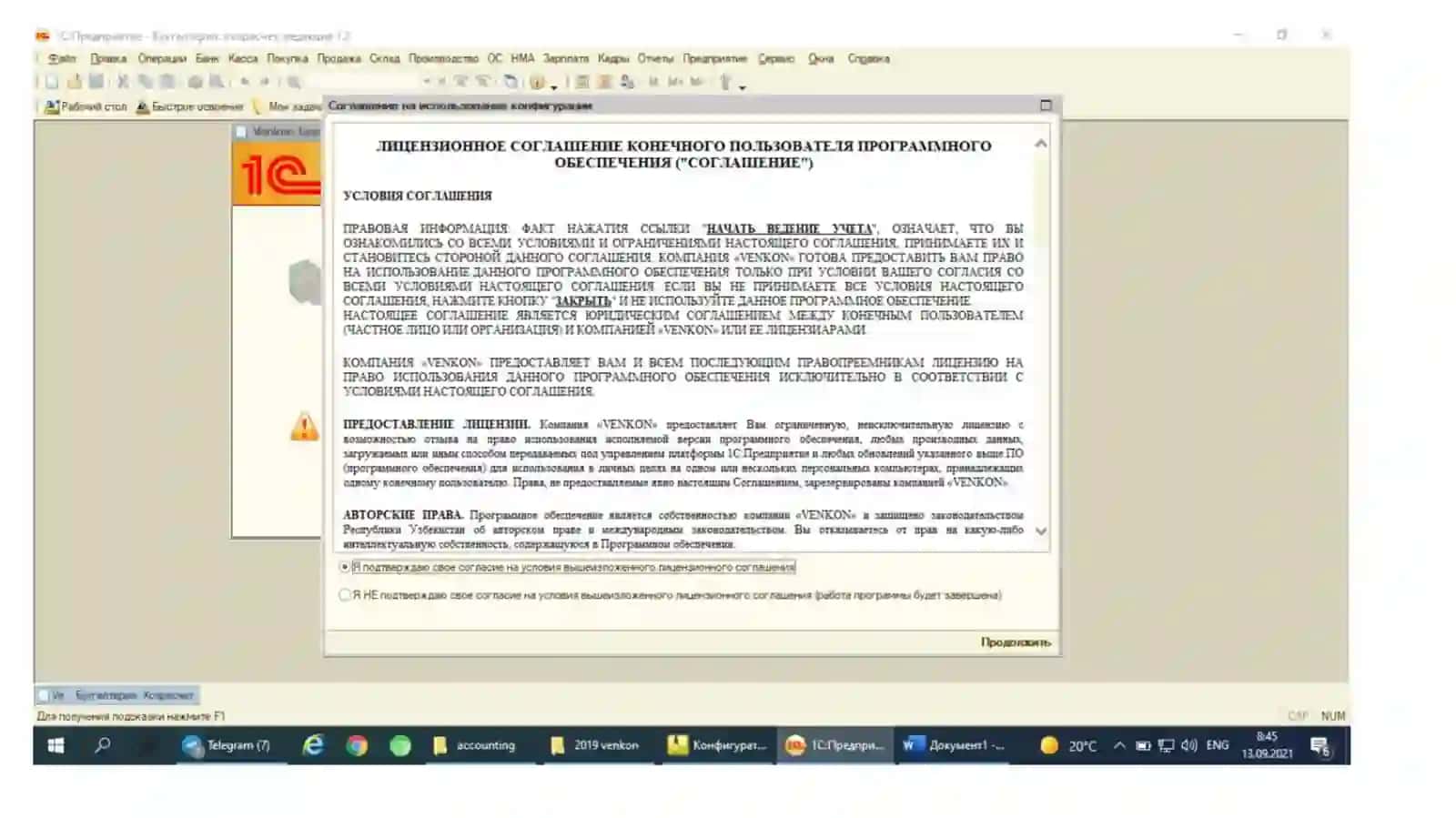1456x818 pixels.
Task: Click the New document toolbar icon
Action: [x=52, y=82]
